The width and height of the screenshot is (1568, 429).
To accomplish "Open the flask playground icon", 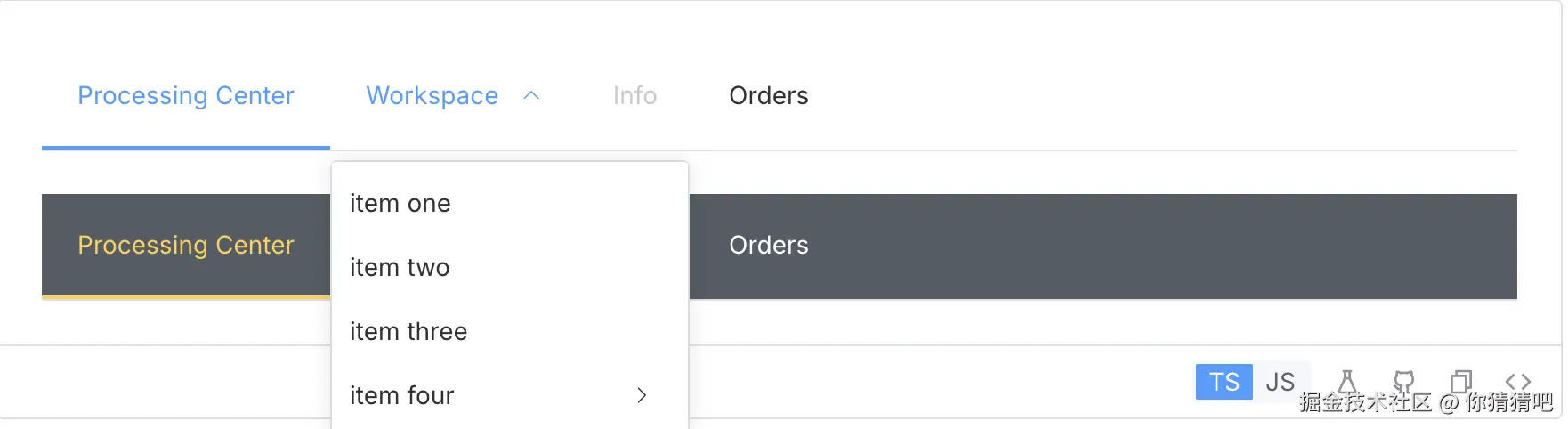I will (1347, 382).
